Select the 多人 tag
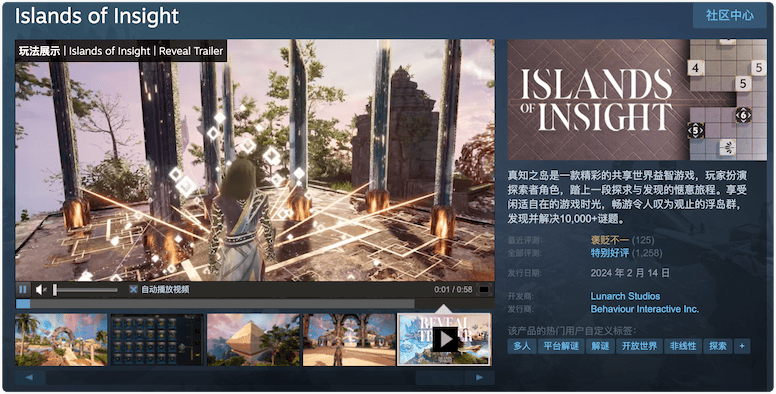Viewport: 776px width, 394px height. [x=522, y=346]
